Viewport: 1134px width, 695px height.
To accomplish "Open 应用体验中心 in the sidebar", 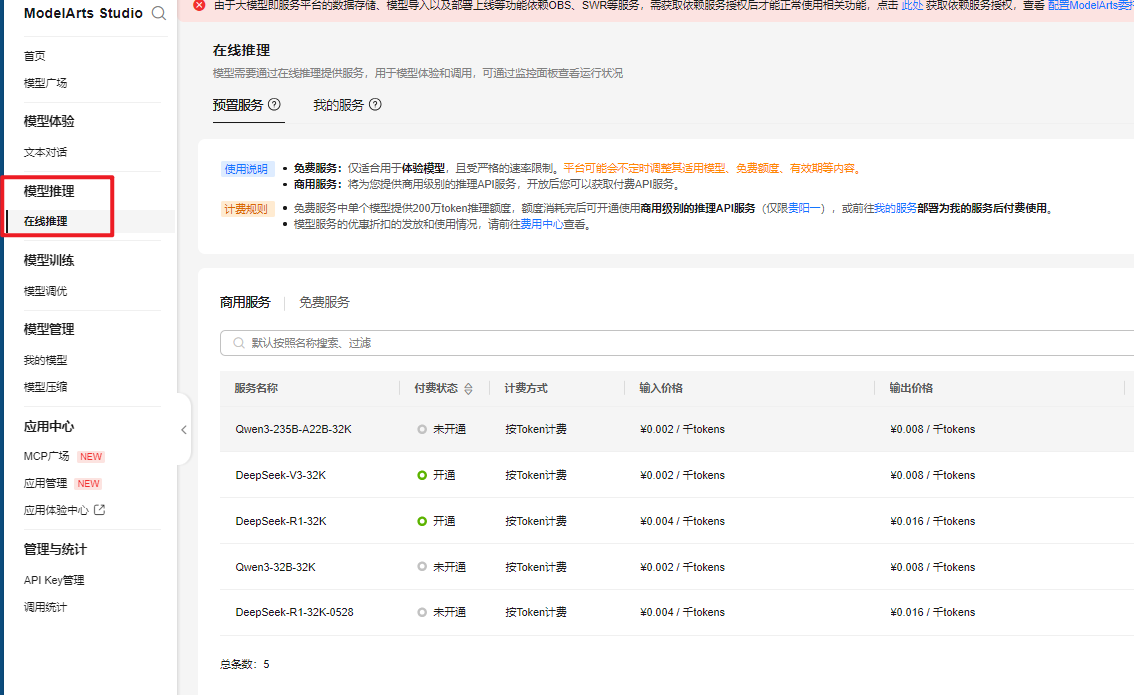I will coord(56,510).
